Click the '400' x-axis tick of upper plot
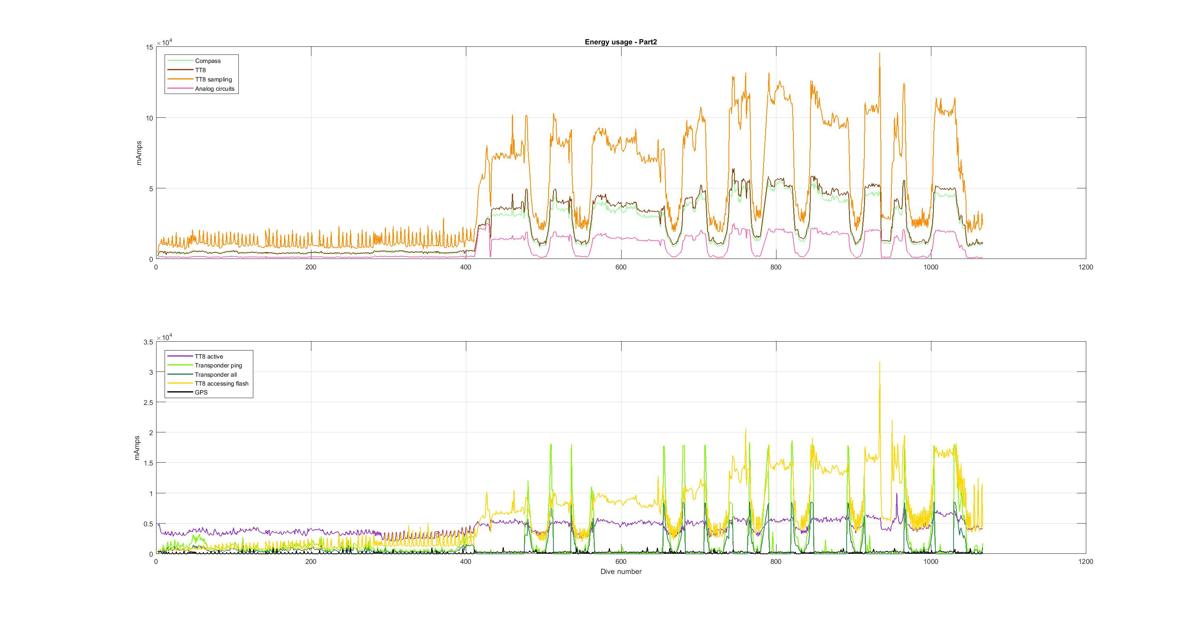Screen dimensions: 1200x622 pos(466,267)
